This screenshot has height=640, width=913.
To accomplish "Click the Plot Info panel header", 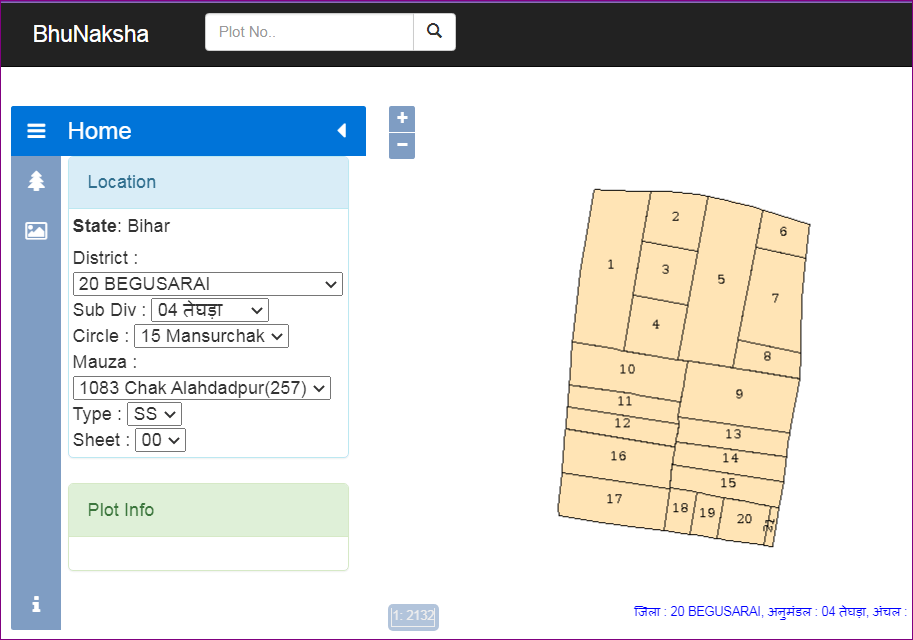I will click(121, 510).
